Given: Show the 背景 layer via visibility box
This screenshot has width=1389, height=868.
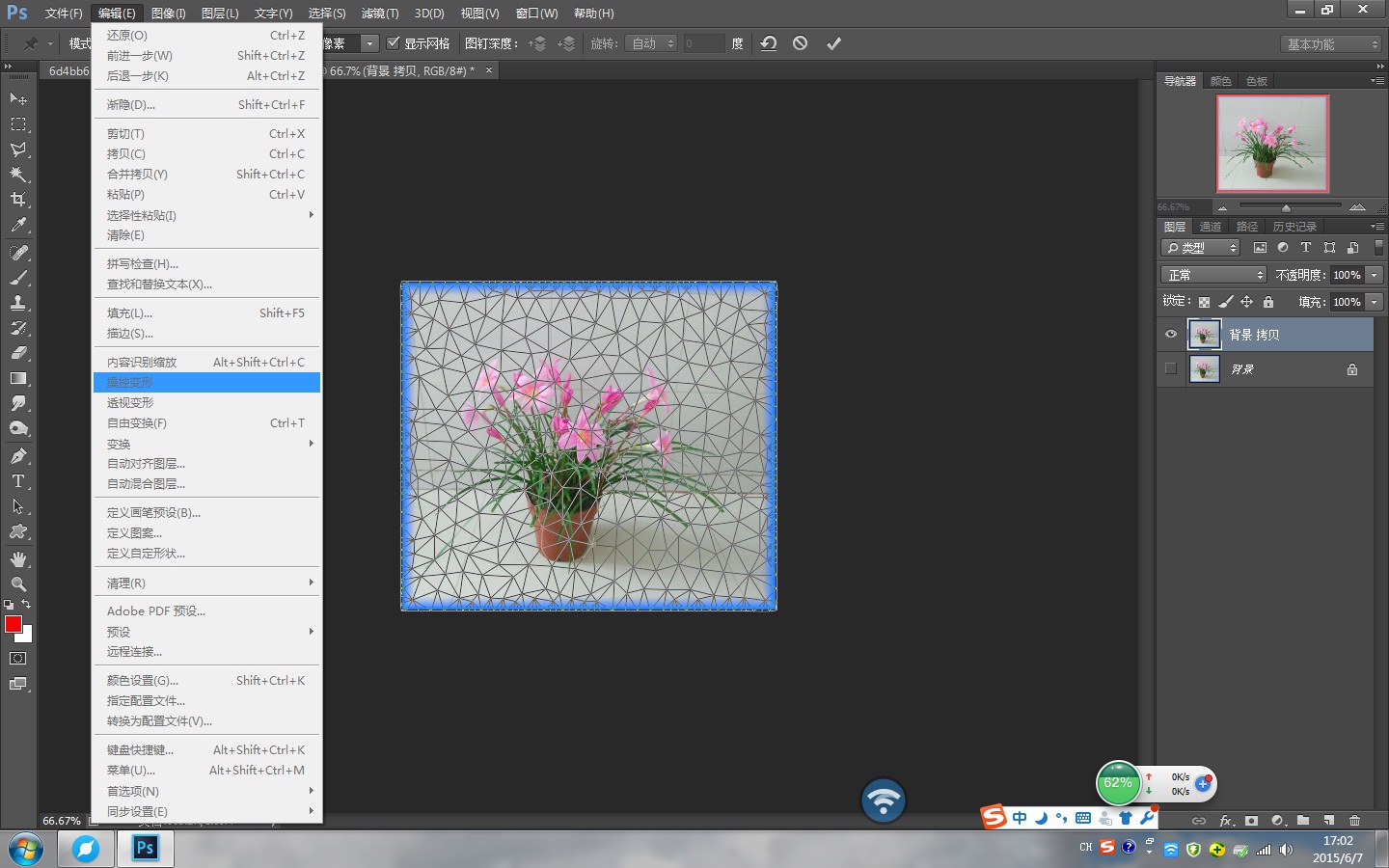Looking at the screenshot, I should point(1171,368).
